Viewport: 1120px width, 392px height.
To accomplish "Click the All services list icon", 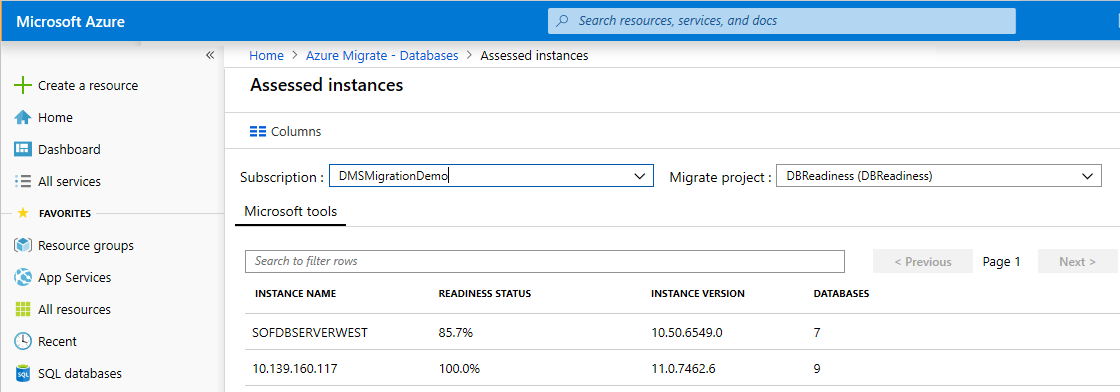I will (x=23, y=181).
